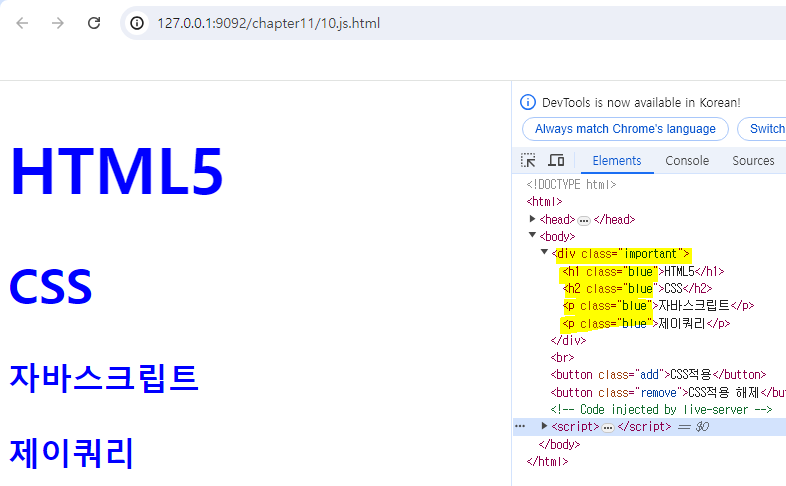This screenshot has height=486, width=786.
Task: Click the ellipsis inside the head tag
Action: (584, 220)
